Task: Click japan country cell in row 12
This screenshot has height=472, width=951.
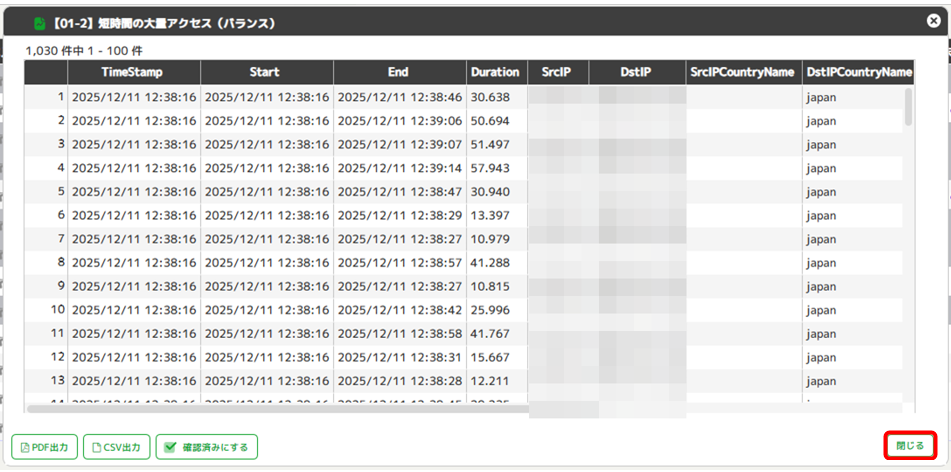Action: [852, 357]
